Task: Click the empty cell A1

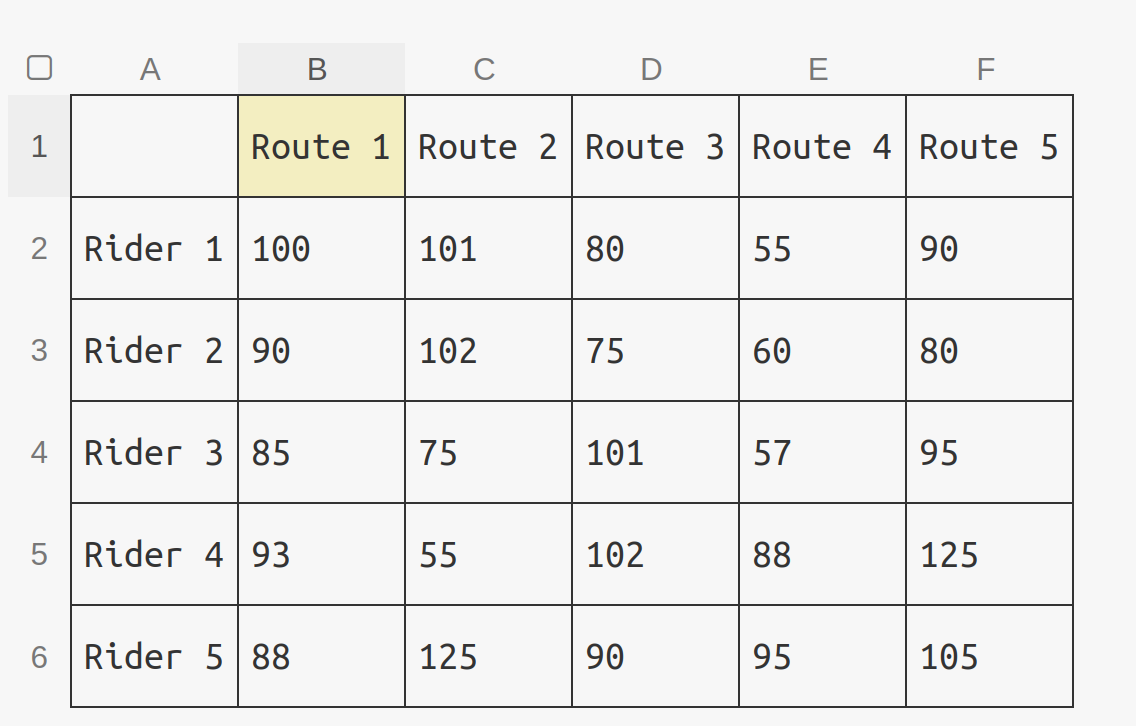Action: [x=154, y=146]
